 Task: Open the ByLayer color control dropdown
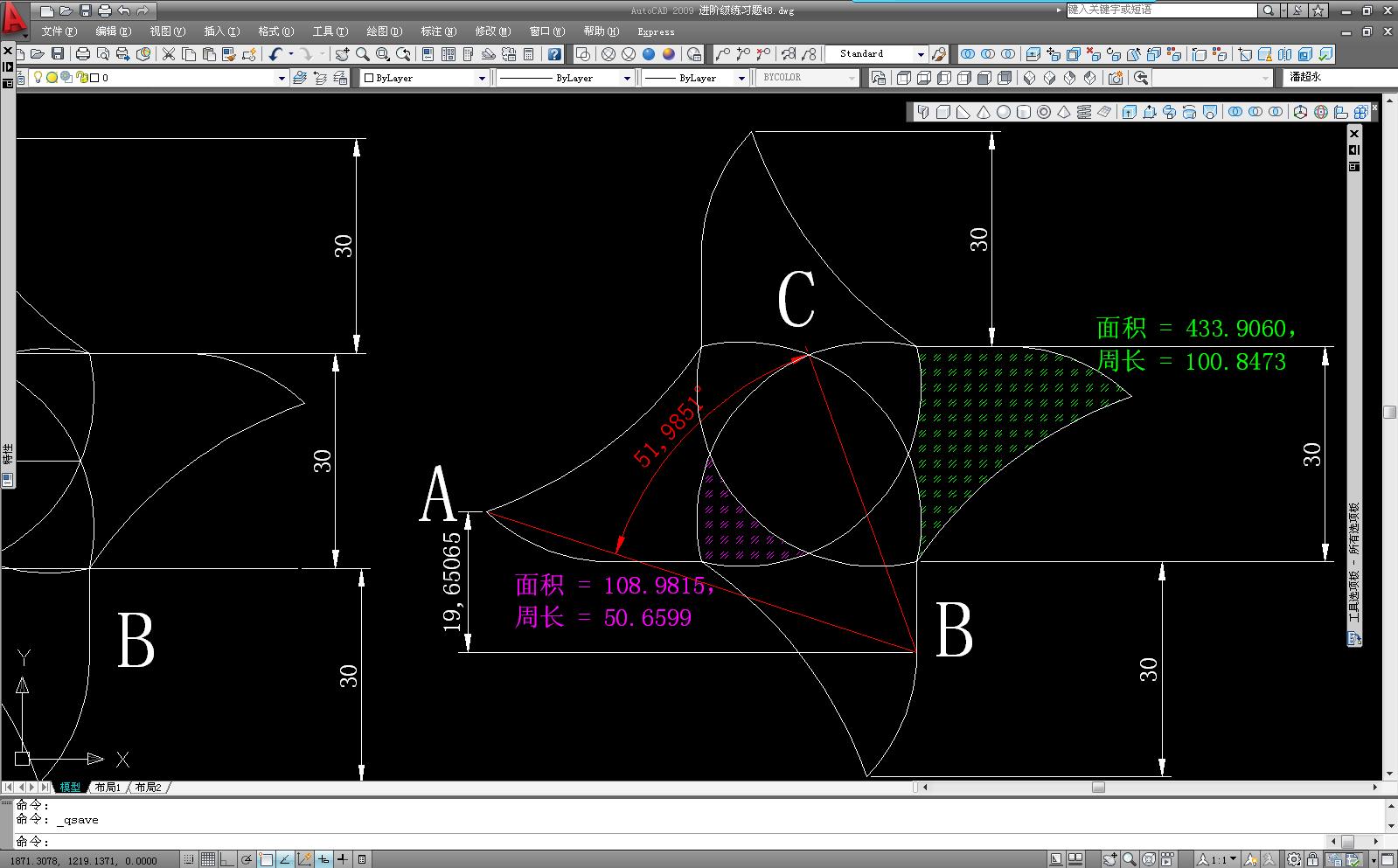(482, 78)
